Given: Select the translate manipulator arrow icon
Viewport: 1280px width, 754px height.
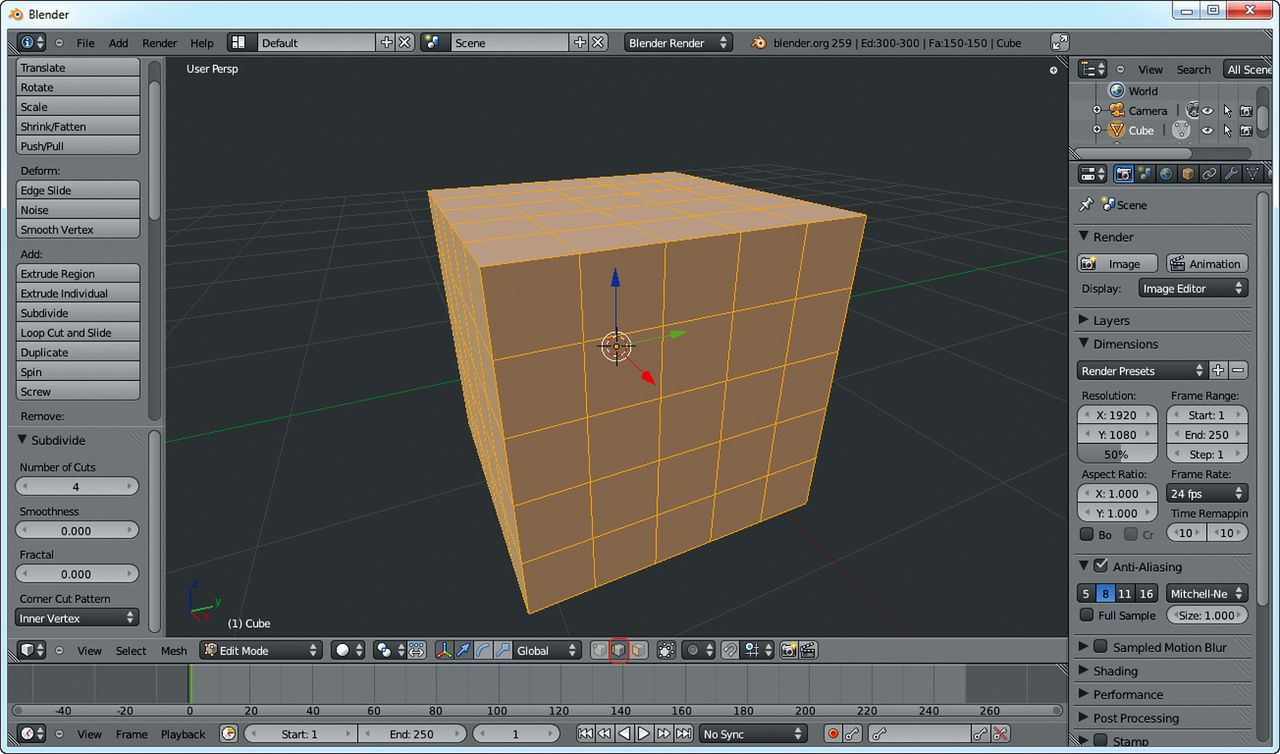Looking at the screenshot, I should click(463, 650).
